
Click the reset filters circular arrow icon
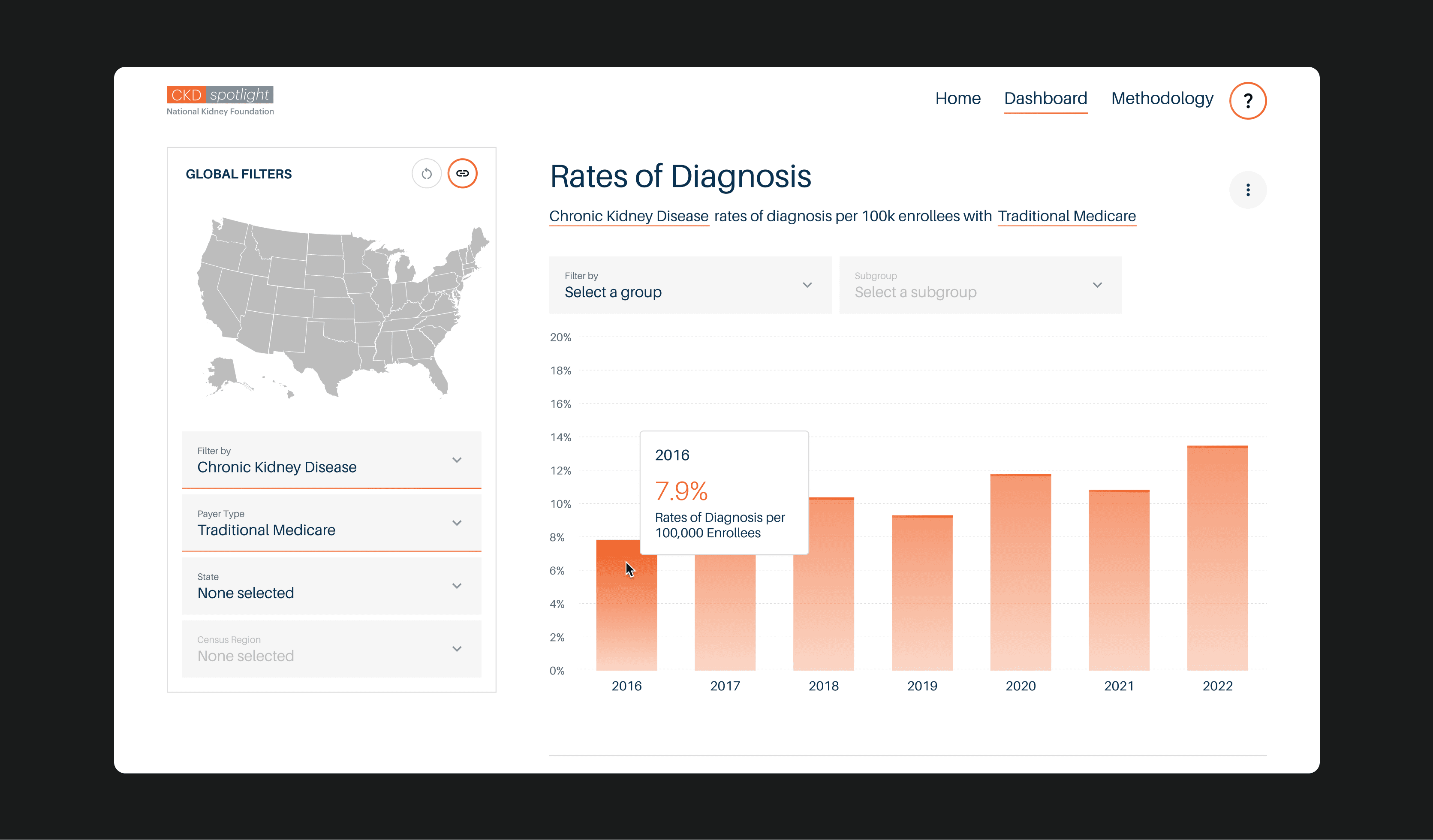tap(426, 174)
